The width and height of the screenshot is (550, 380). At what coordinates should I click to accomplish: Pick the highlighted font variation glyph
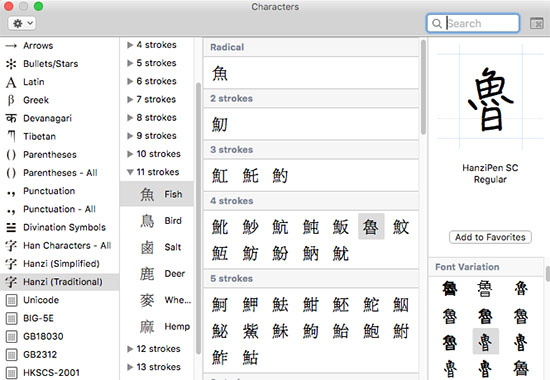pyautogui.click(x=485, y=342)
